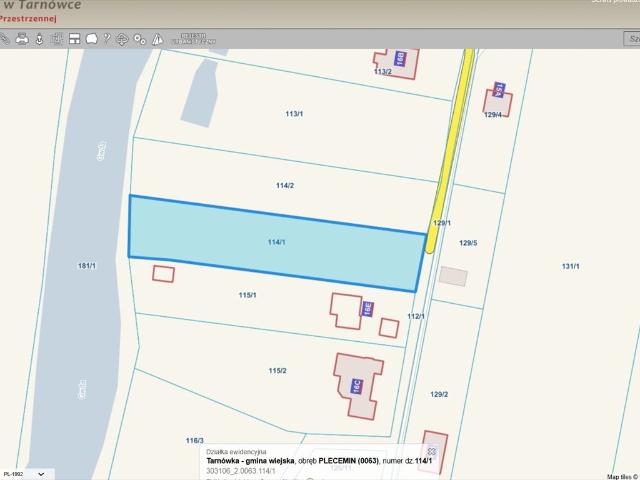640x480 pixels.
Task: Click parcel id 303106_2.0063.114/1 text
Action: click(241, 471)
